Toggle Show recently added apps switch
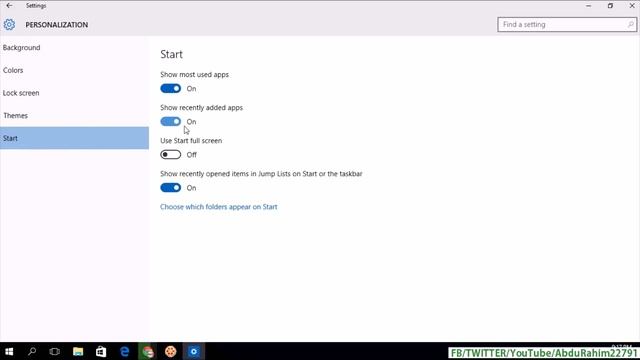The image size is (640, 360). click(x=171, y=122)
